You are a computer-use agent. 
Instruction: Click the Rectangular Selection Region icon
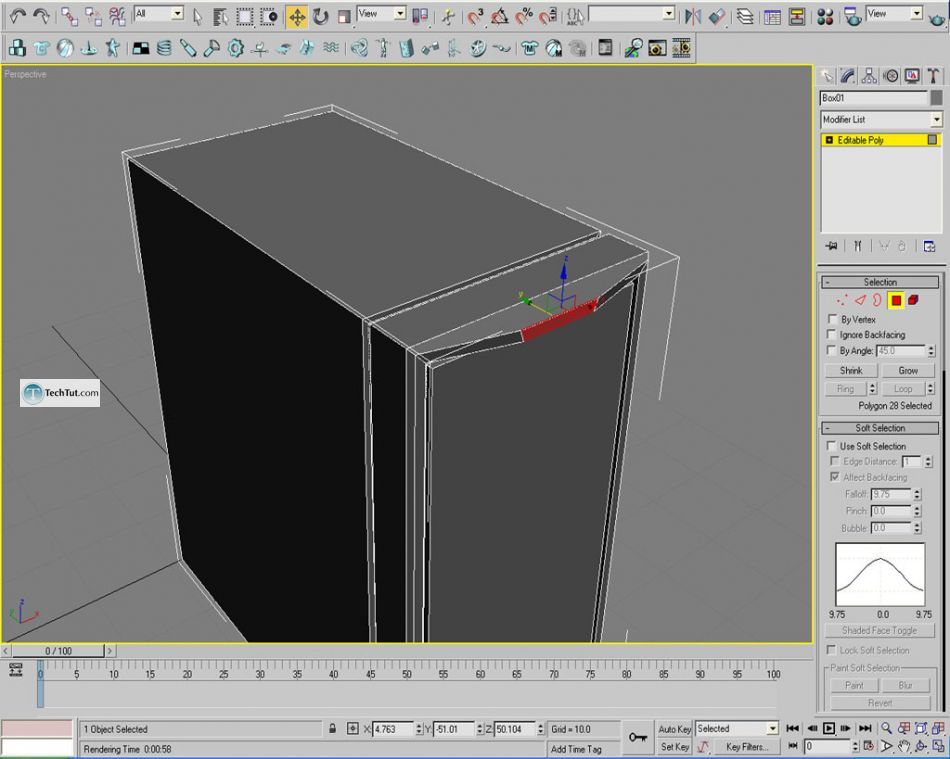click(x=245, y=17)
